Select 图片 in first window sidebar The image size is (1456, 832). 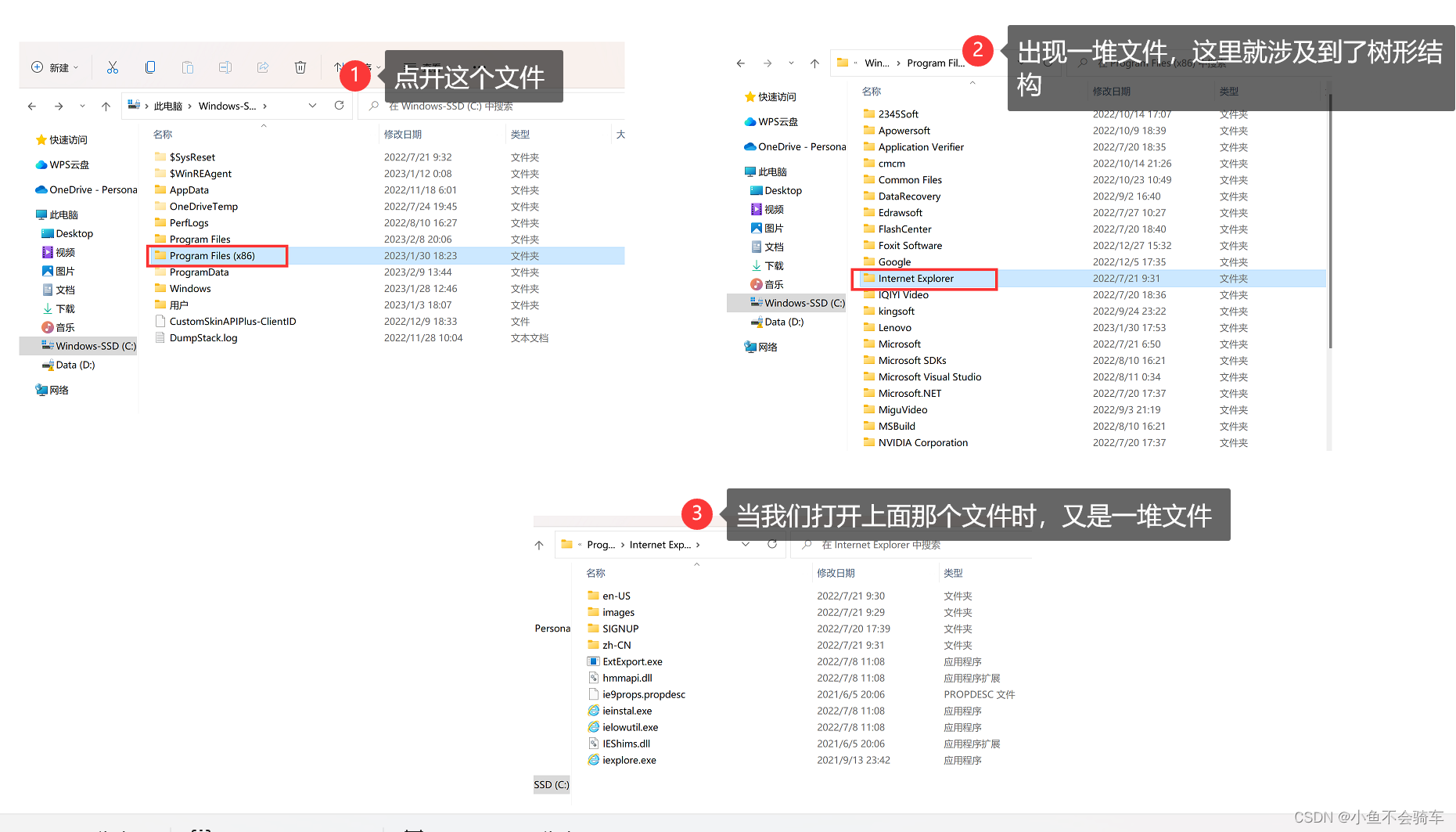[59, 272]
